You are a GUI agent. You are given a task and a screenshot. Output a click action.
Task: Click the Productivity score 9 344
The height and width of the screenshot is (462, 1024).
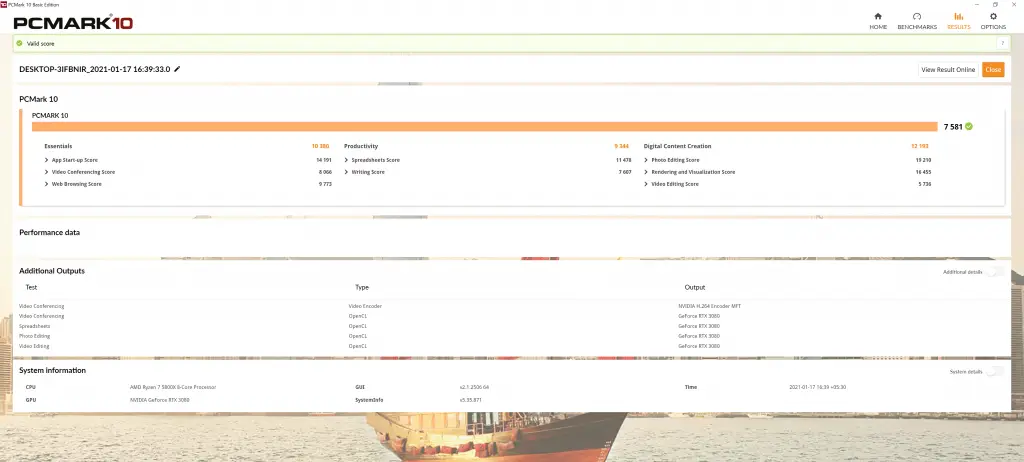[621, 146]
